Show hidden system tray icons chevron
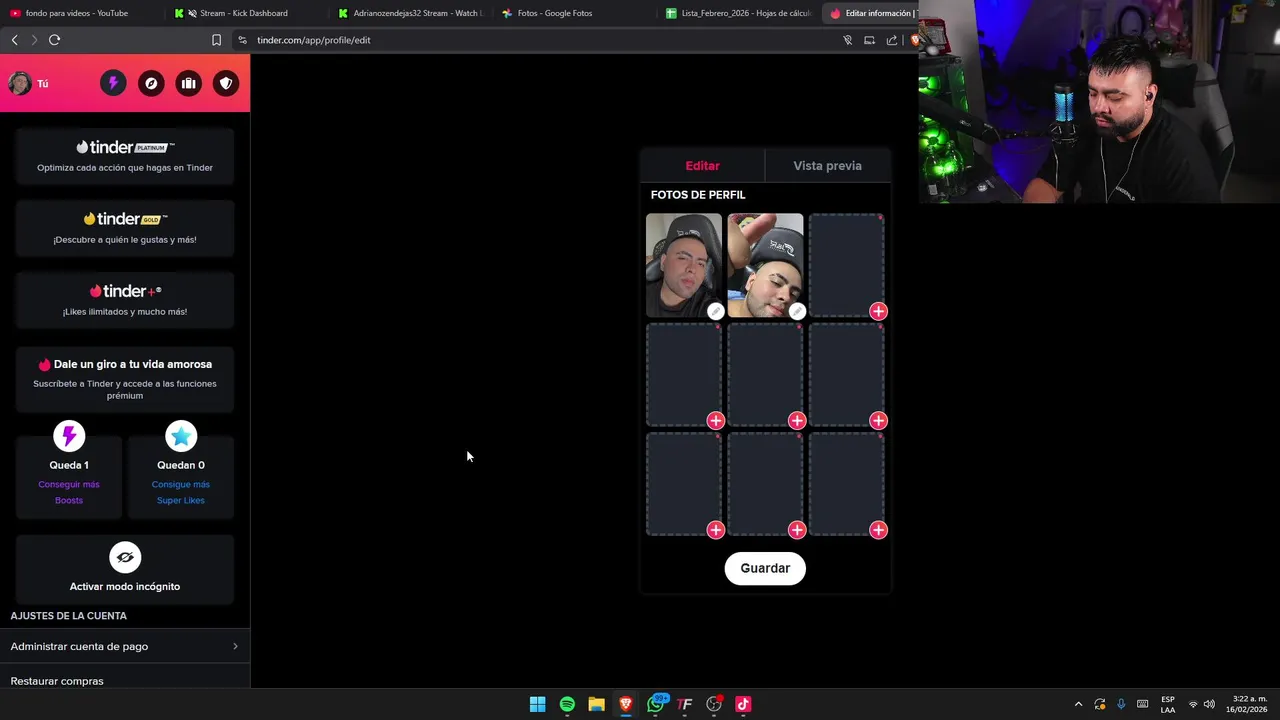The height and width of the screenshot is (720, 1280). 1078,704
